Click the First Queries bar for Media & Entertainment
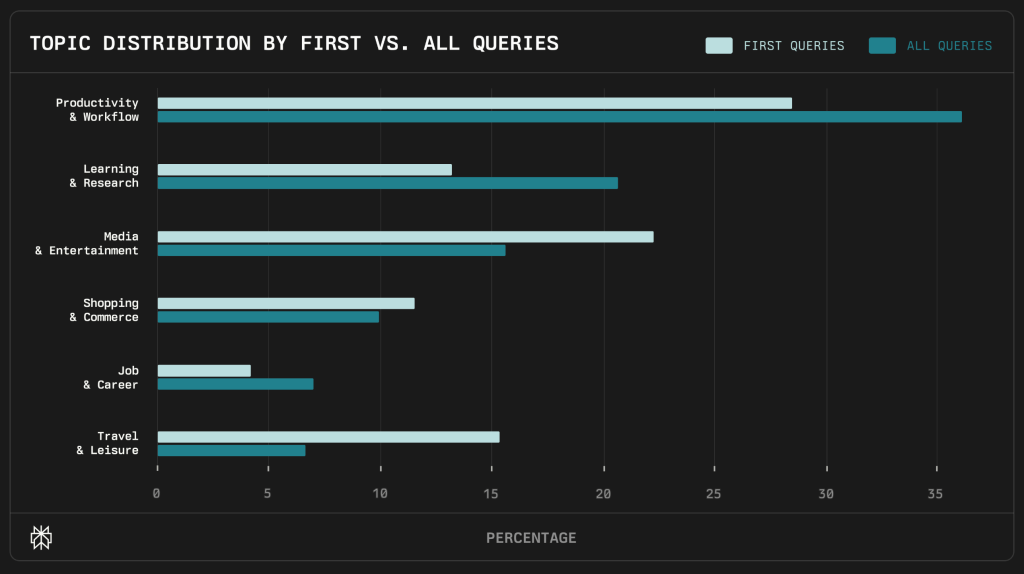 click(405, 237)
